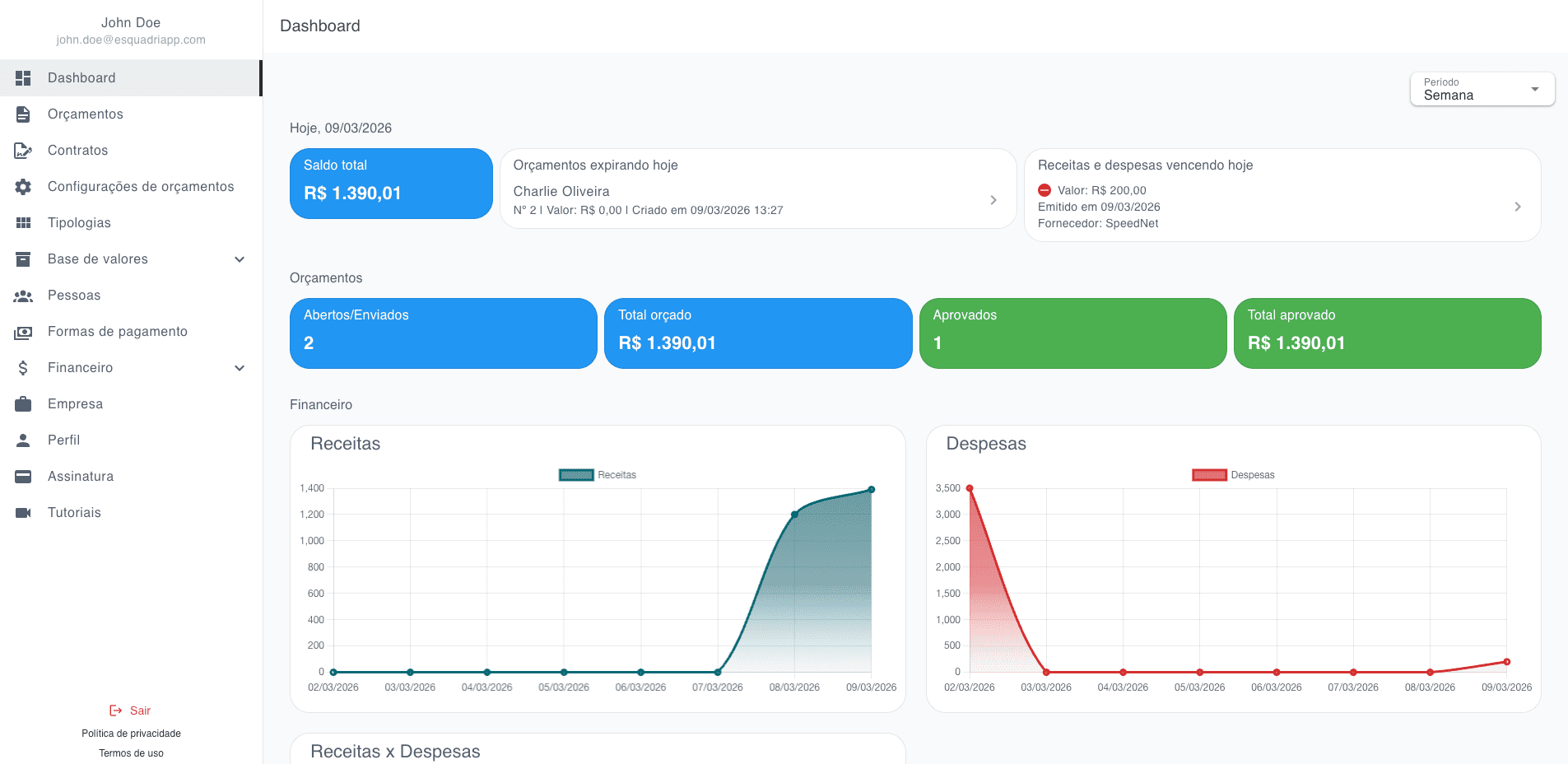Click the Assinatura card icon
Viewport: 1568px width, 764px height.
tap(23, 477)
